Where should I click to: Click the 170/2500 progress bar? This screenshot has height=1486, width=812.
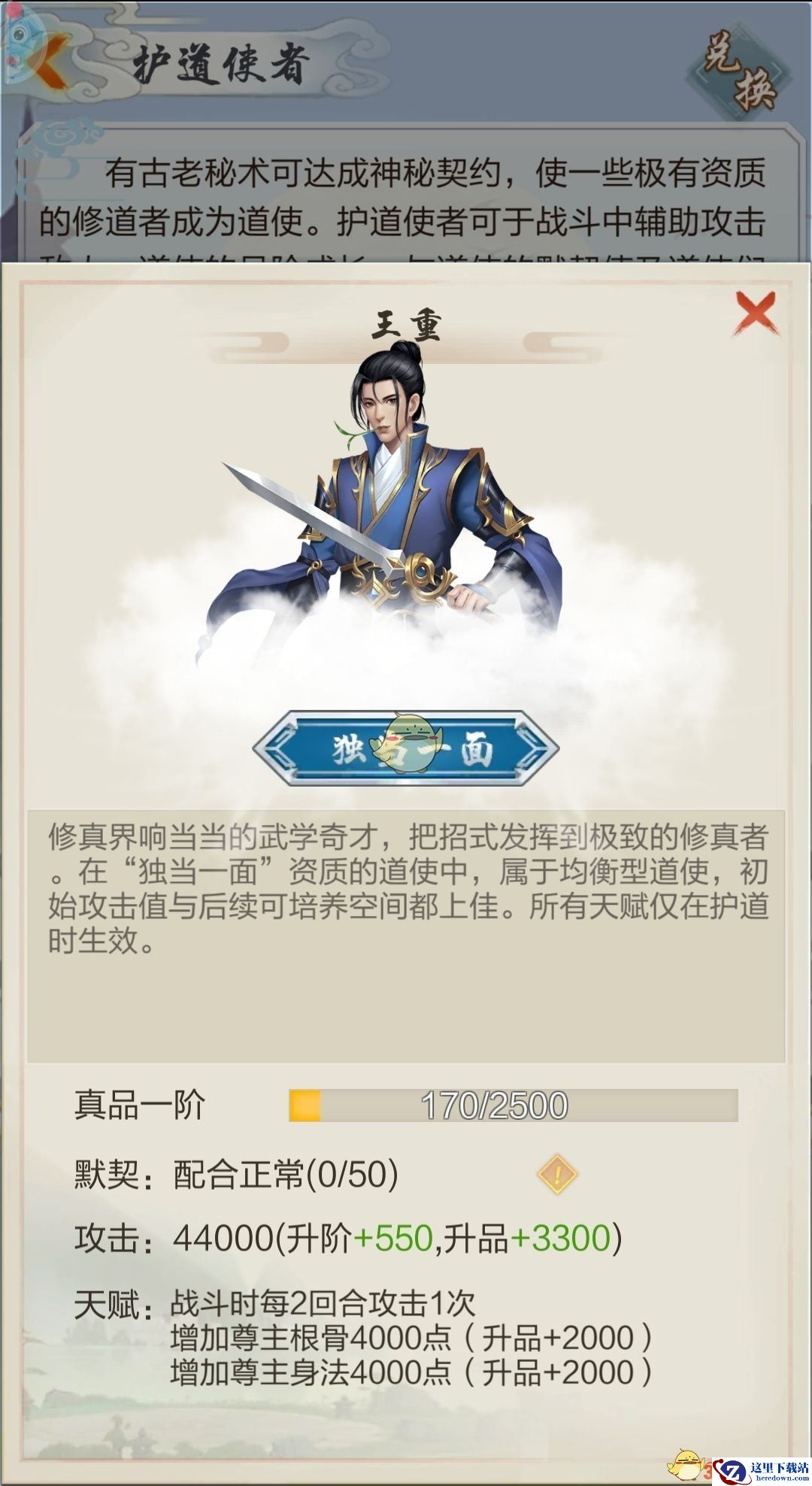pyautogui.click(x=514, y=1105)
